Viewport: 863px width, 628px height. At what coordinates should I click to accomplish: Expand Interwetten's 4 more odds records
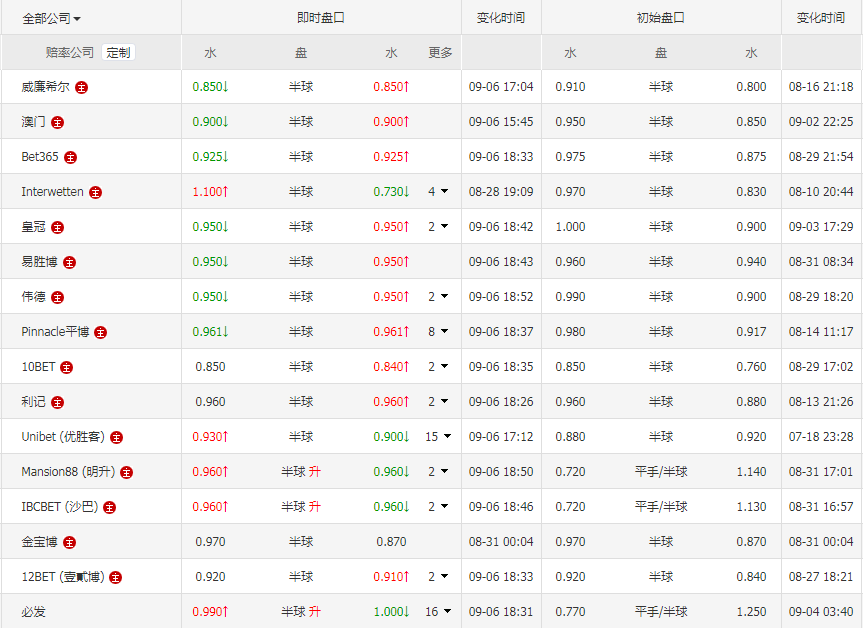point(438,192)
